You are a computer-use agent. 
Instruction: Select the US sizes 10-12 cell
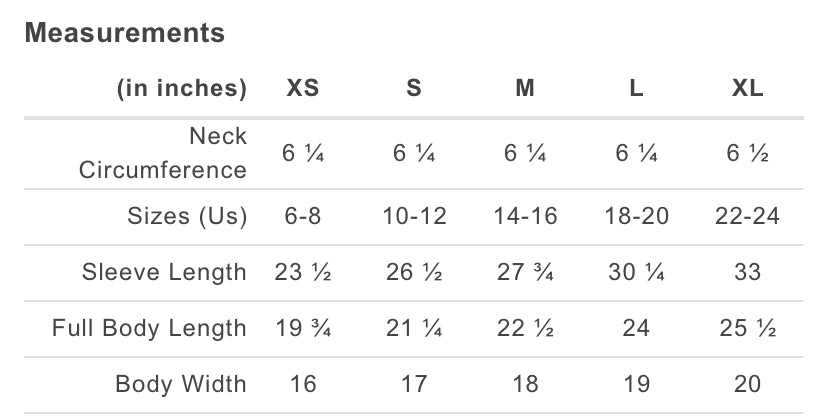[x=414, y=216]
